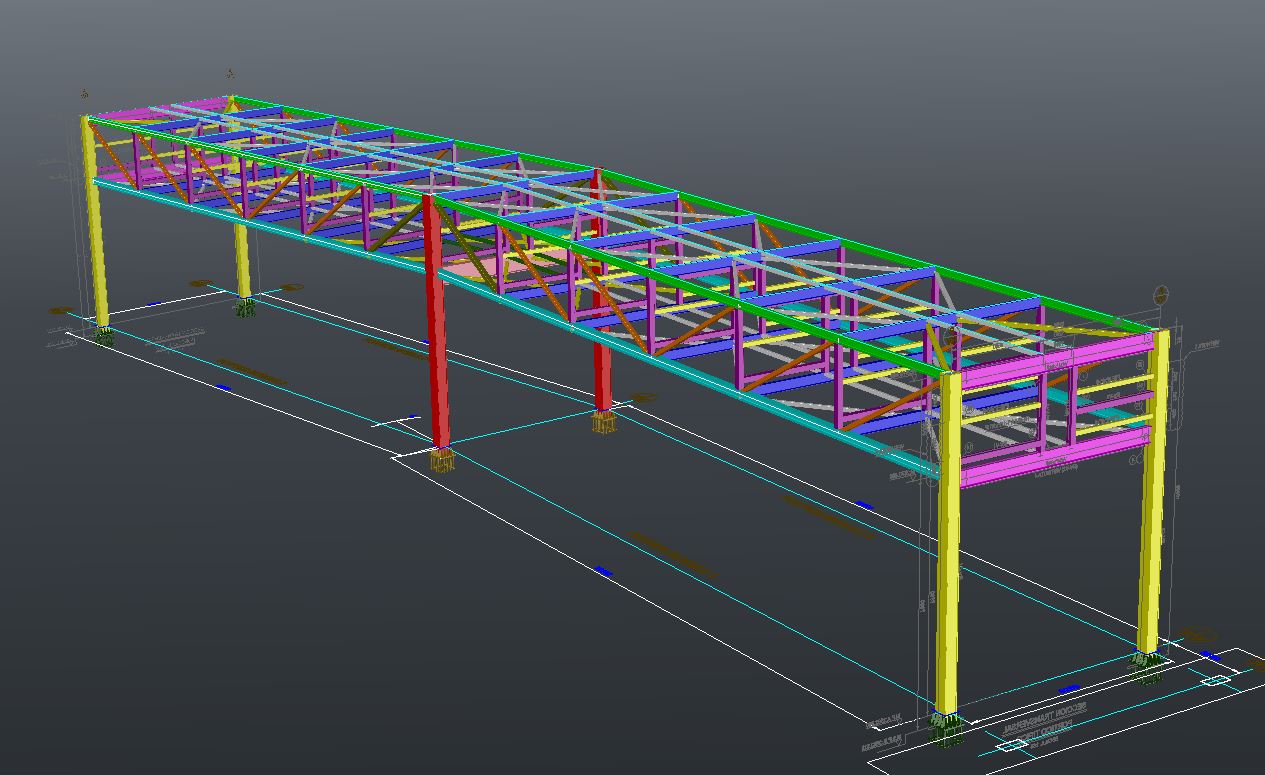Click the base plate under front red column
The width and height of the screenshot is (1265, 775).
pos(442,460)
